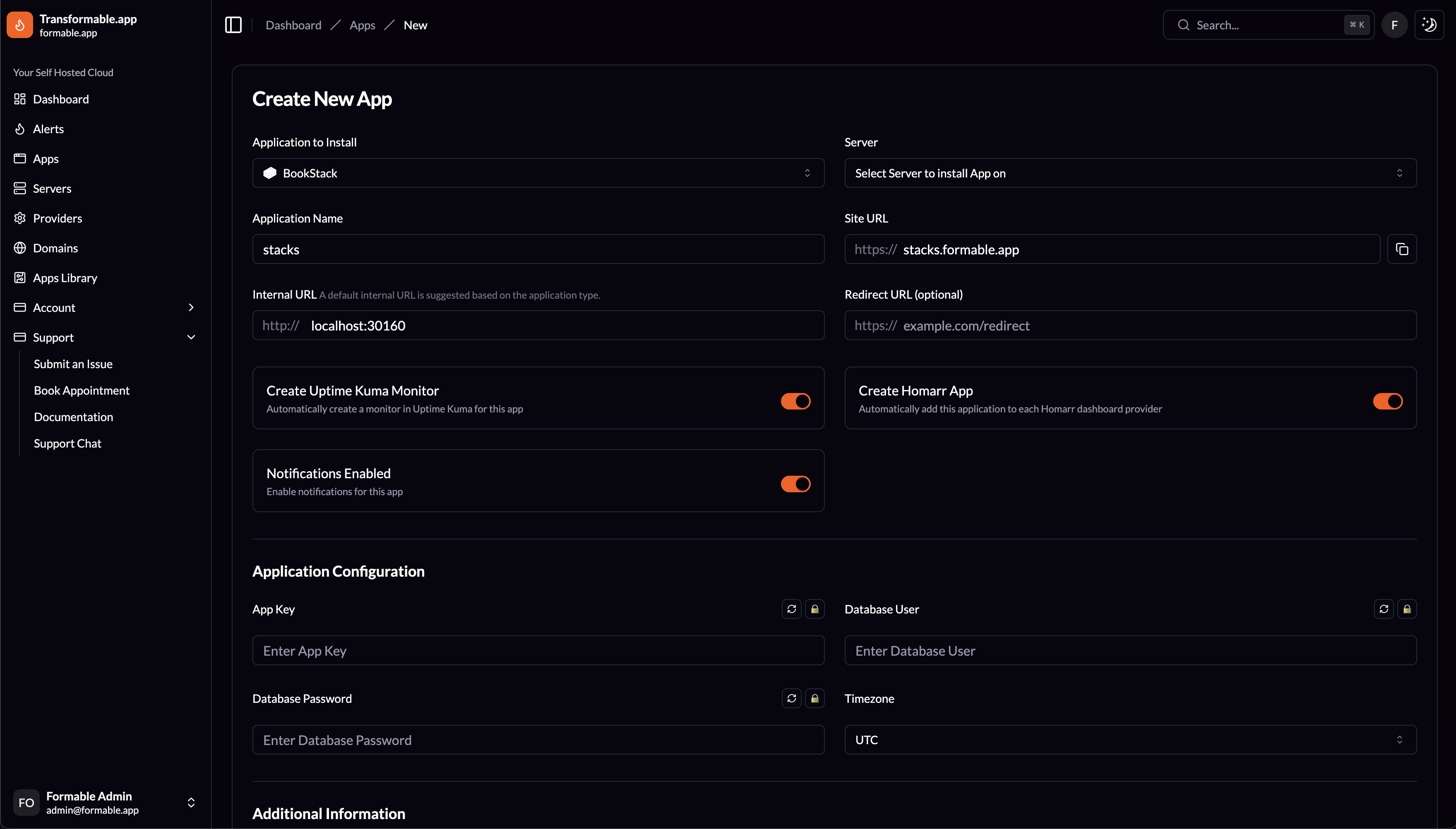Disable Notifications Enabled for this app

click(795, 484)
